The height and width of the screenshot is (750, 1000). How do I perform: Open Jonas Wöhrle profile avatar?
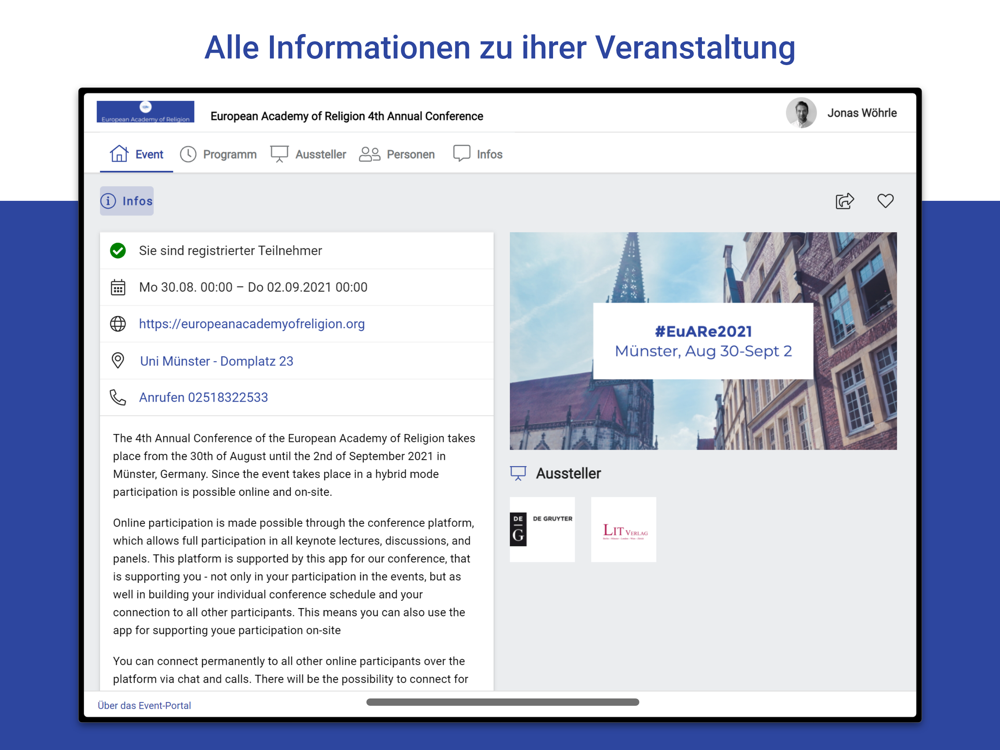pyautogui.click(x=801, y=114)
